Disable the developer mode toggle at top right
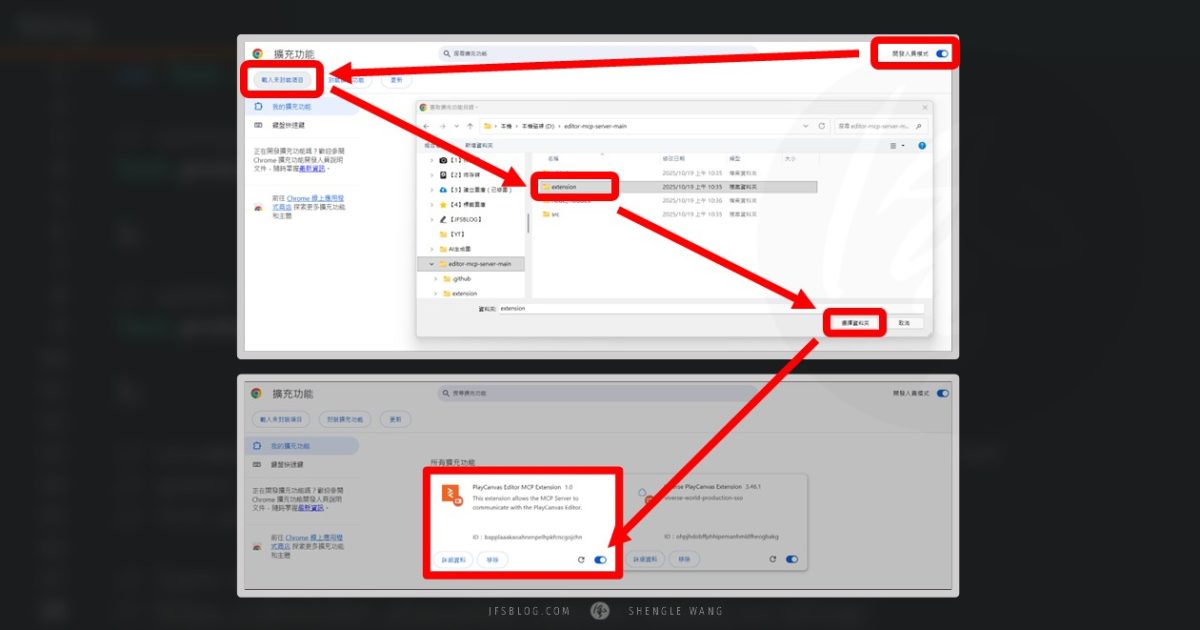The height and width of the screenshot is (630, 1200). coord(941,54)
